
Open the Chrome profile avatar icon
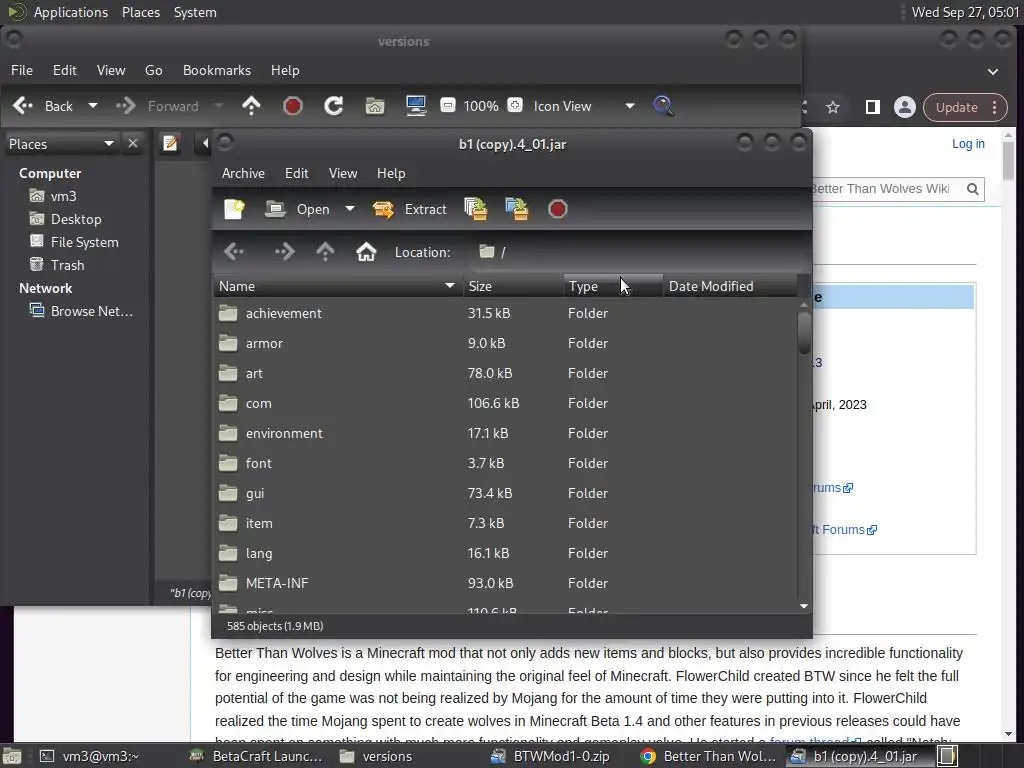(x=904, y=107)
